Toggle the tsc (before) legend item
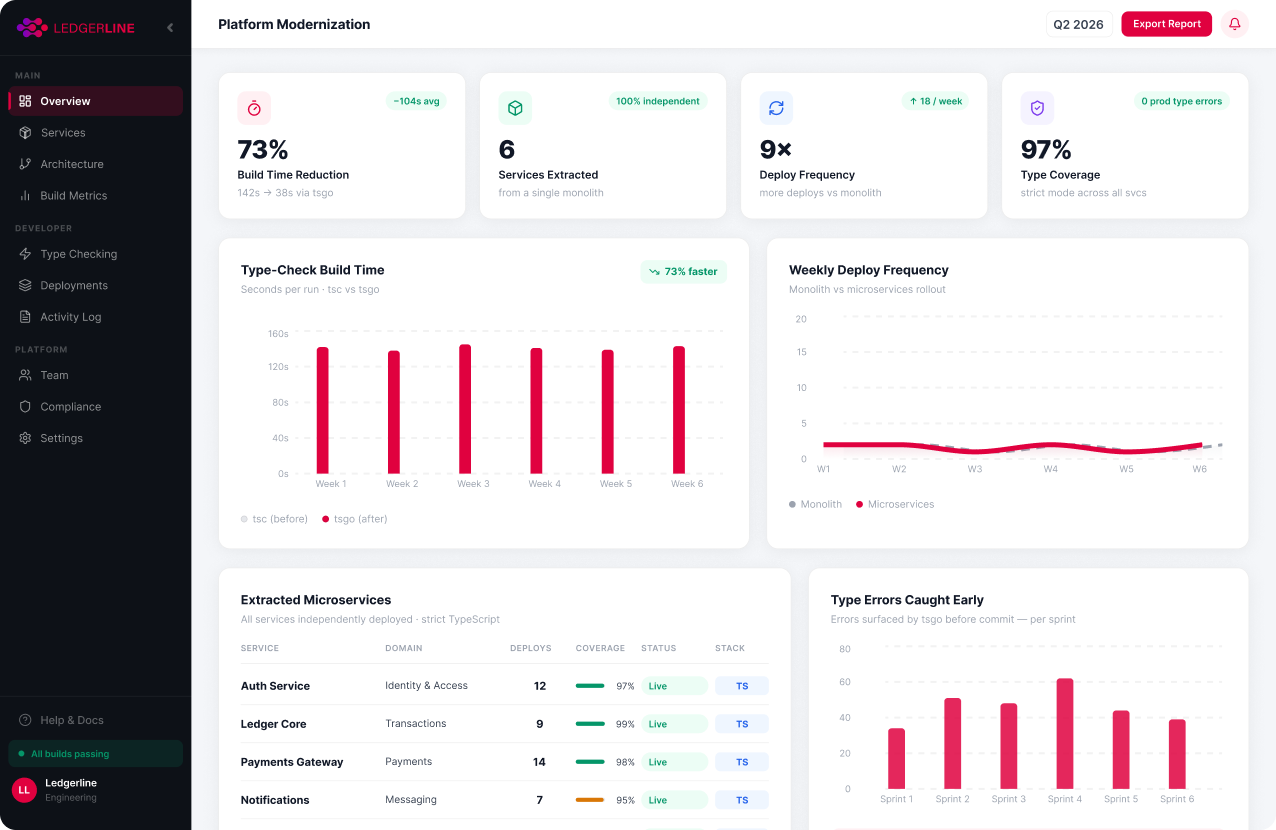Viewport: 1276px width, 830px height. tap(275, 519)
